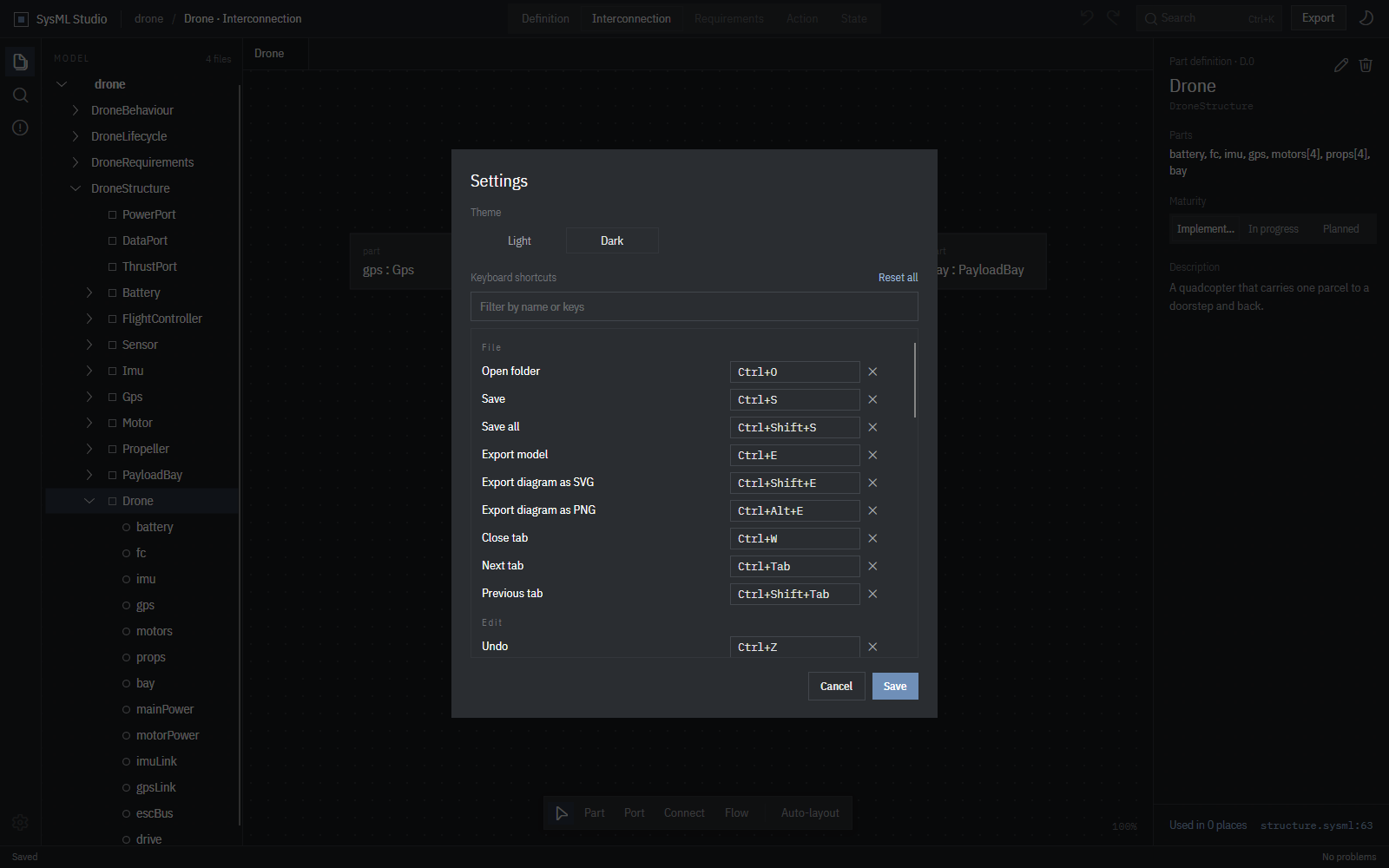This screenshot has height=868, width=1389.
Task: Expand the FlightController tree node
Action: pos(89,319)
